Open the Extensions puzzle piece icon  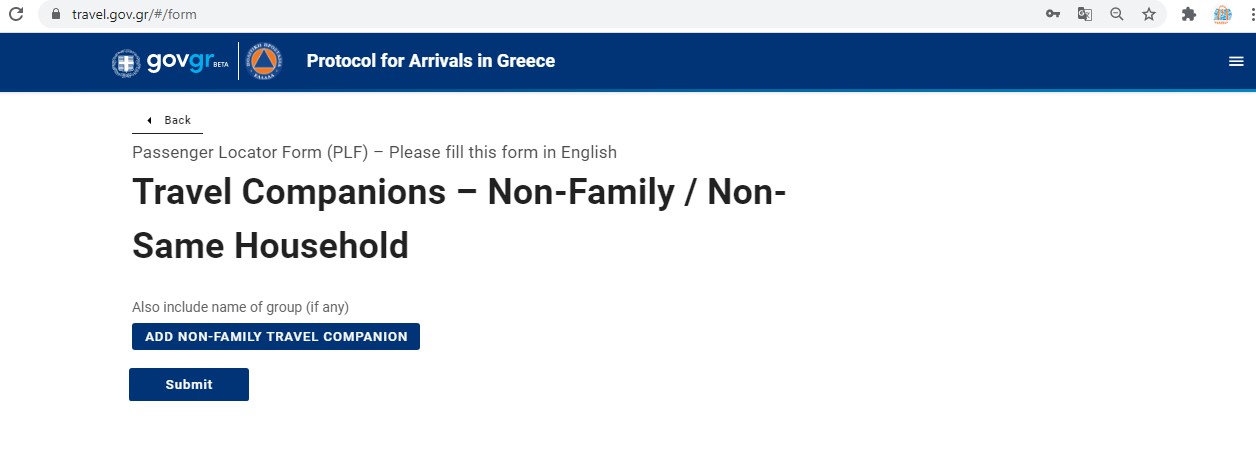[1189, 14]
